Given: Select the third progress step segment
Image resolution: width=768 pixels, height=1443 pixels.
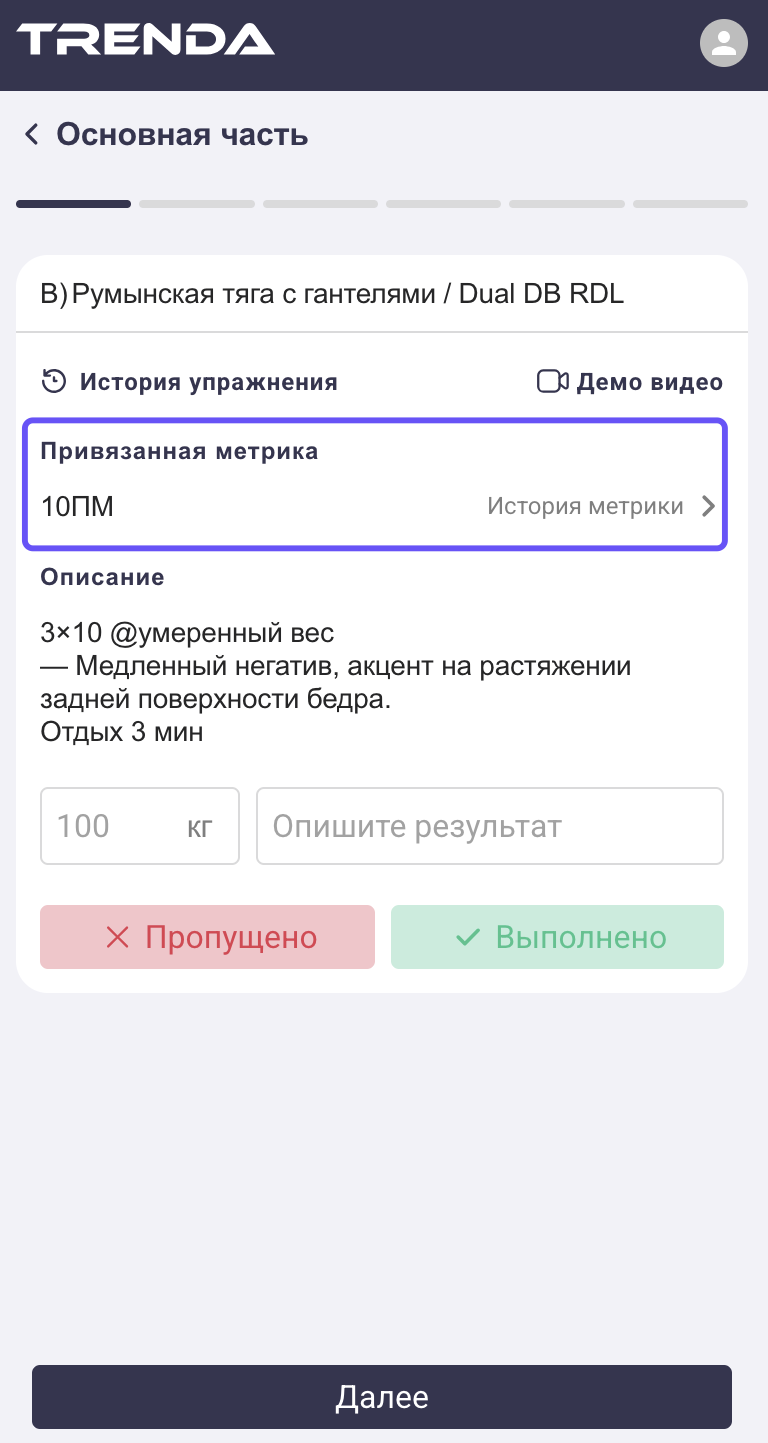Looking at the screenshot, I should coord(320,204).
